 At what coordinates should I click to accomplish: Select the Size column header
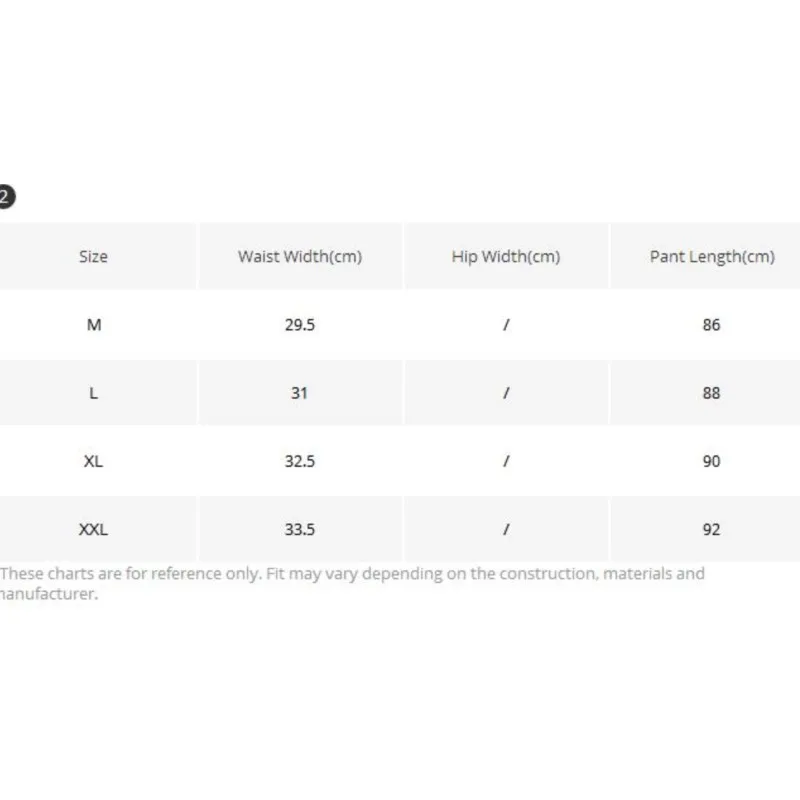[93, 257]
